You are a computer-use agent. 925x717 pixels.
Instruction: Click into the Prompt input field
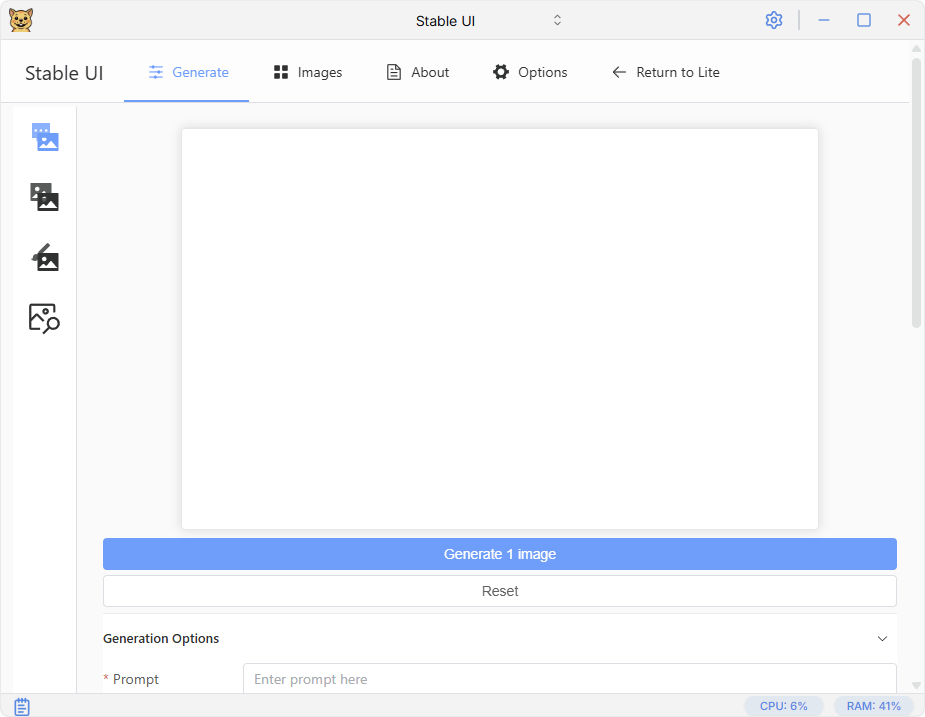coord(569,679)
